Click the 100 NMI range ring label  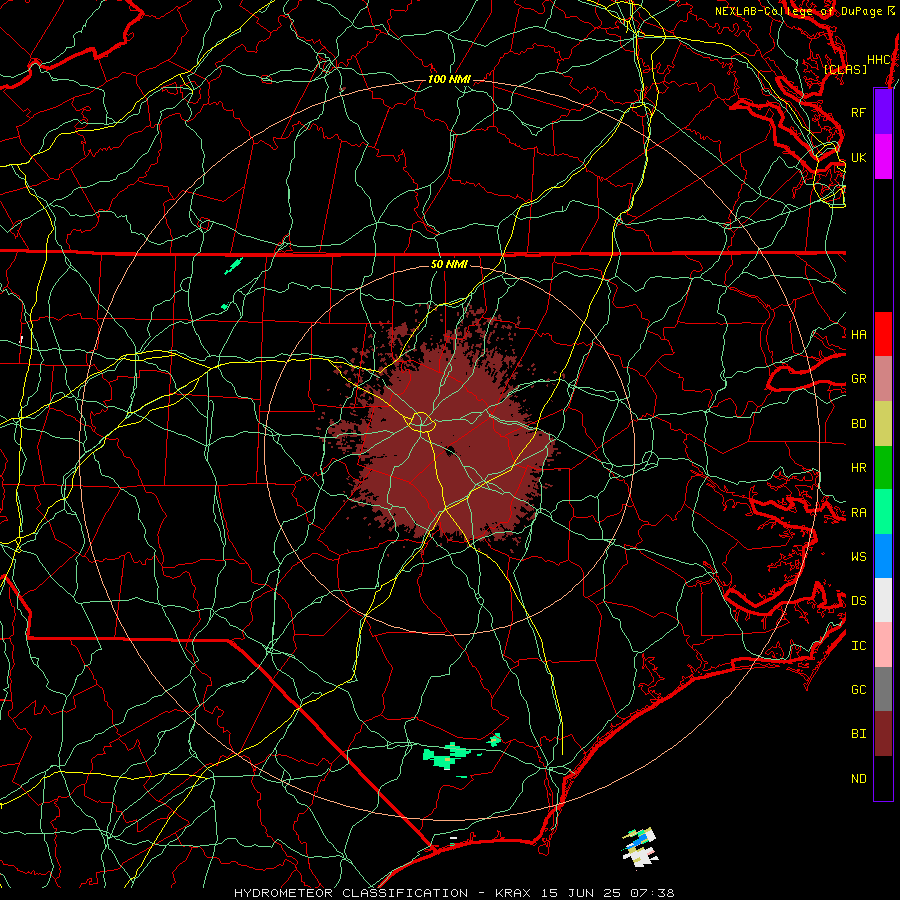coord(449,79)
